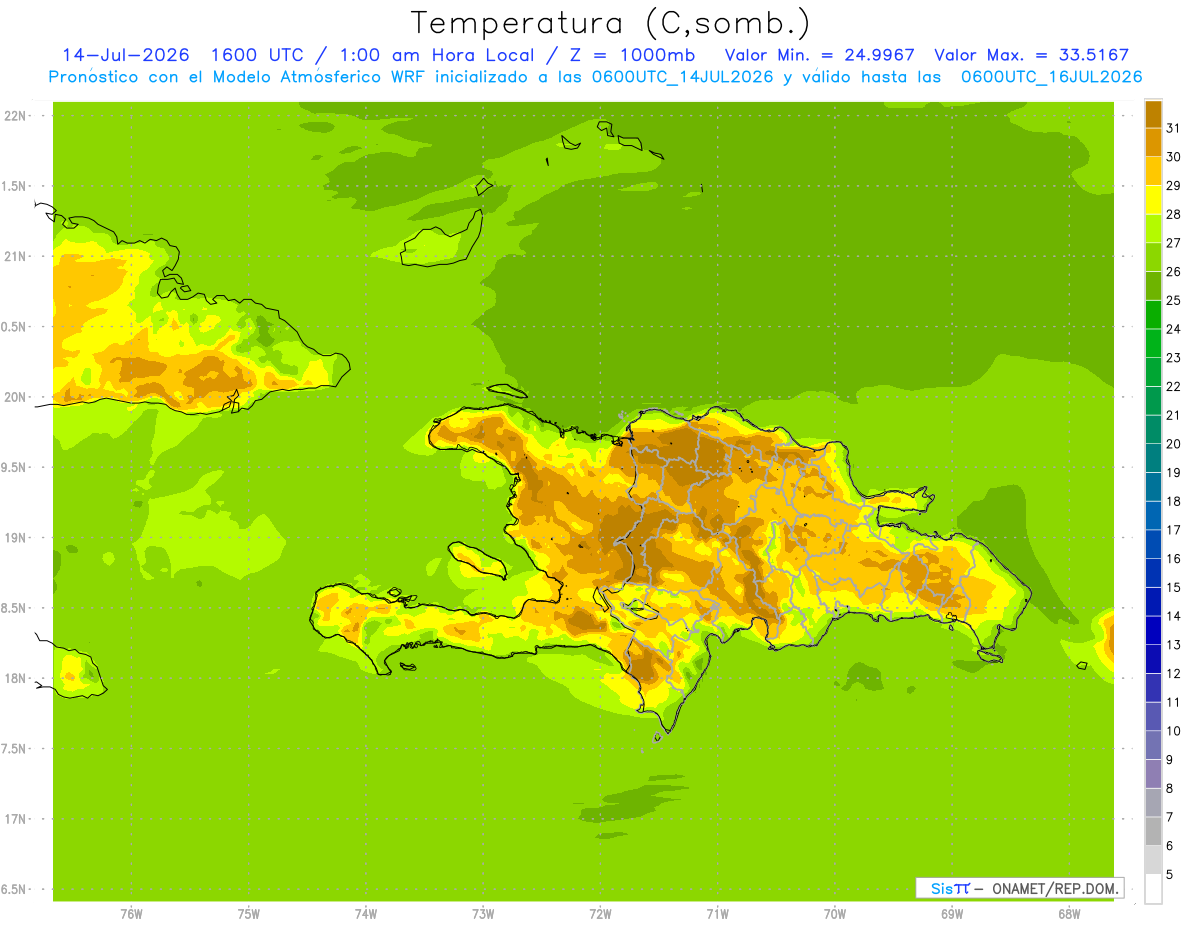1200x927 pixels.
Task: Click the '71W' longitude axis label
Action: tap(718, 913)
